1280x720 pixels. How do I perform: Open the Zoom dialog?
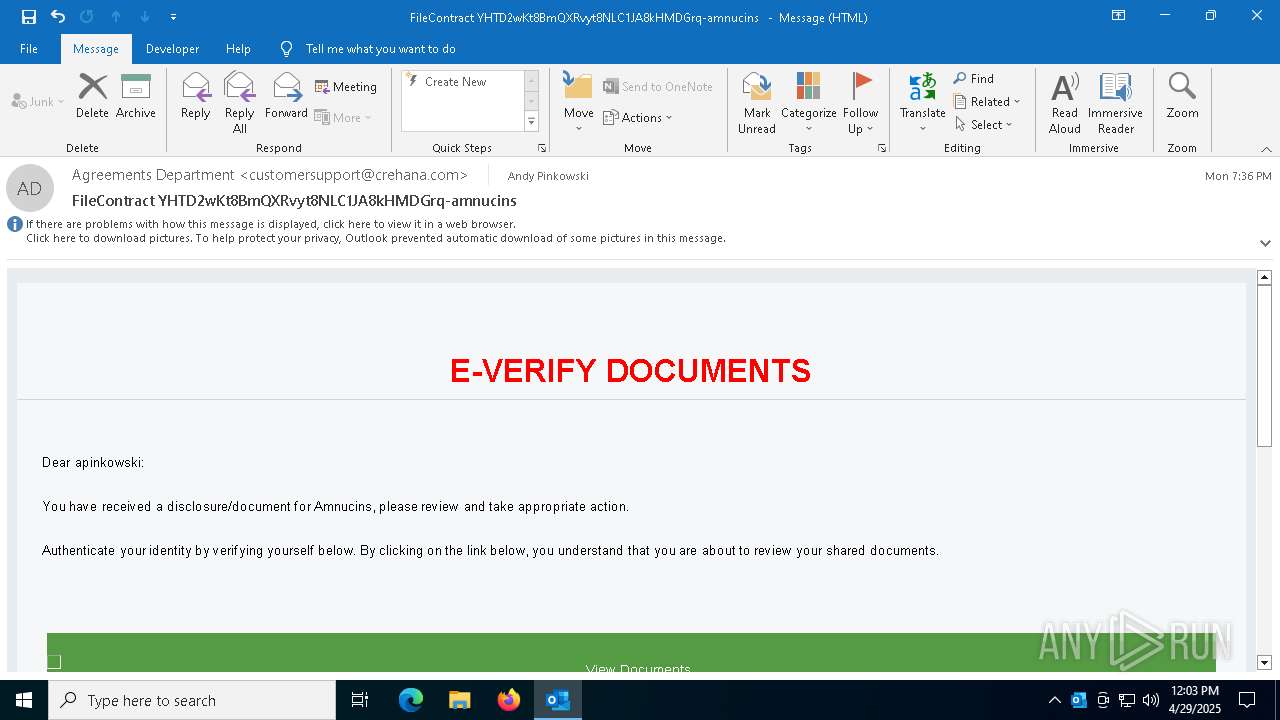(1182, 96)
